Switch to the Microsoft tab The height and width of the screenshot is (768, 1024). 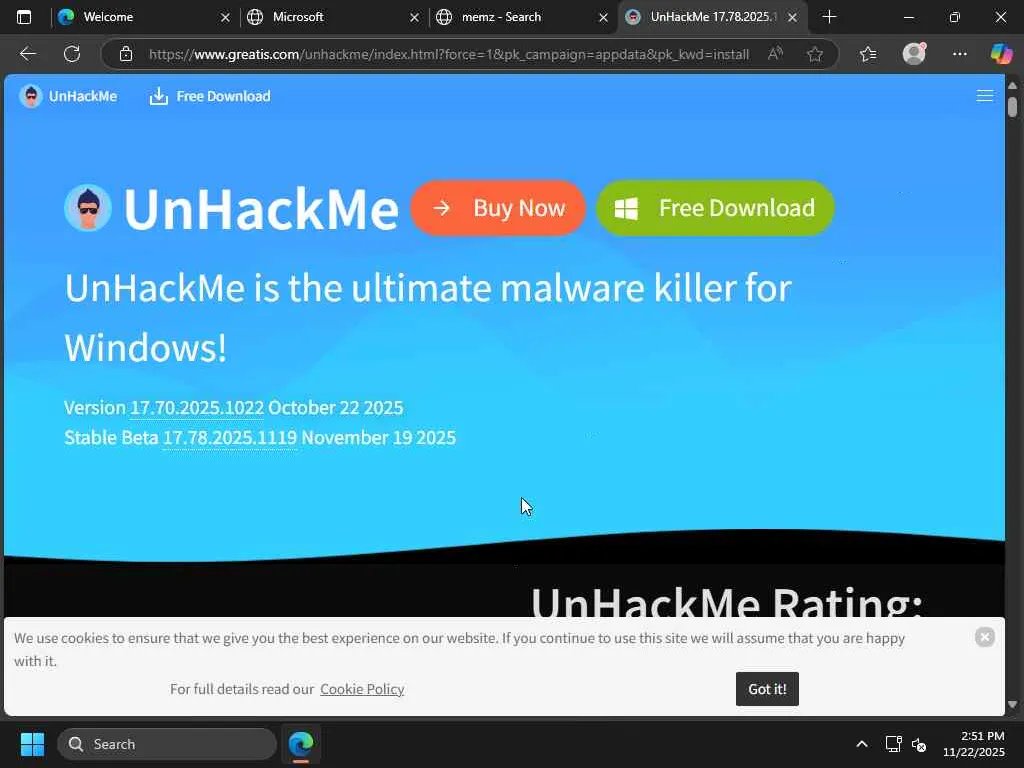[x=333, y=17]
